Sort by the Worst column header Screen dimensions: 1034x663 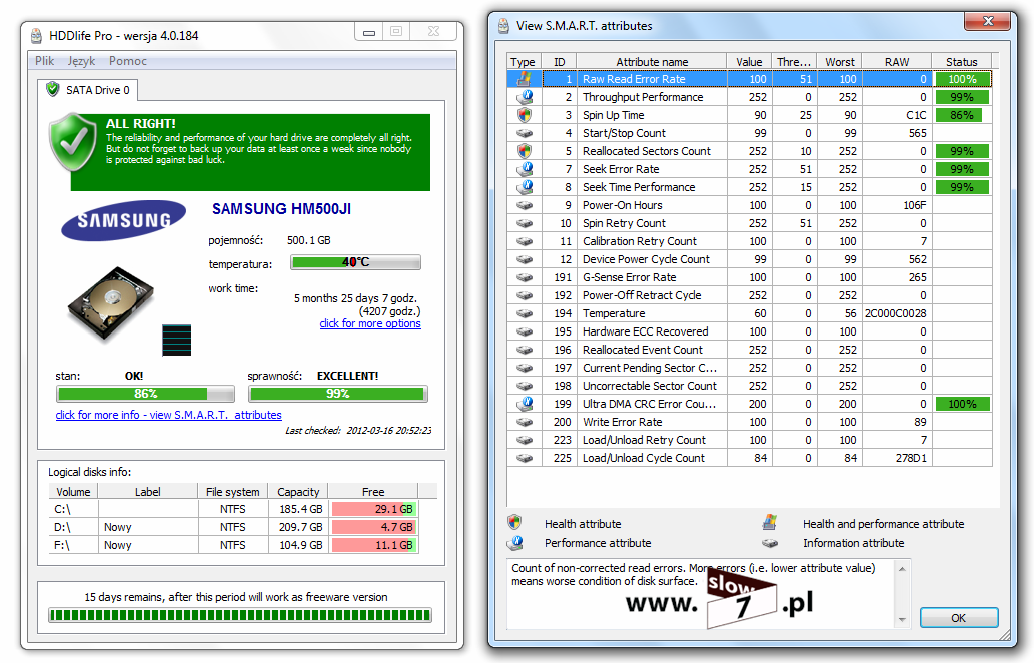coord(839,61)
